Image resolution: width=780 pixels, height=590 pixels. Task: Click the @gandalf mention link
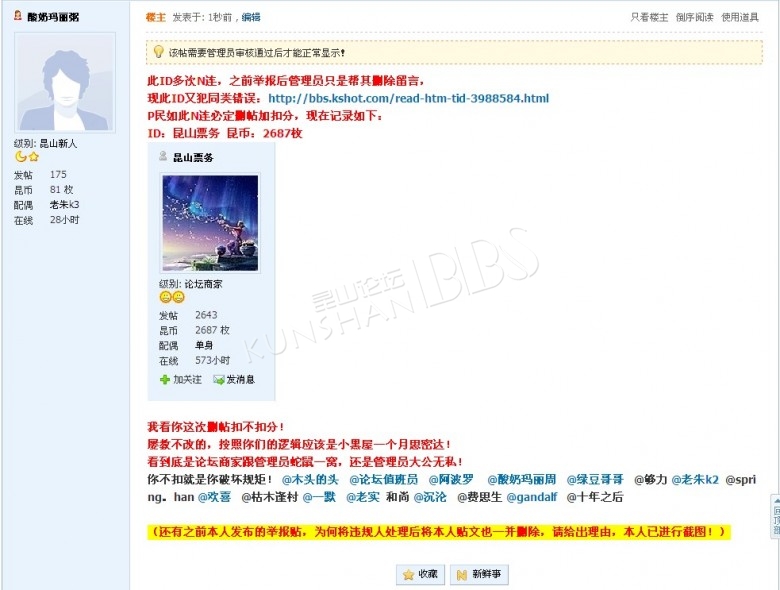tap(532, 497)
